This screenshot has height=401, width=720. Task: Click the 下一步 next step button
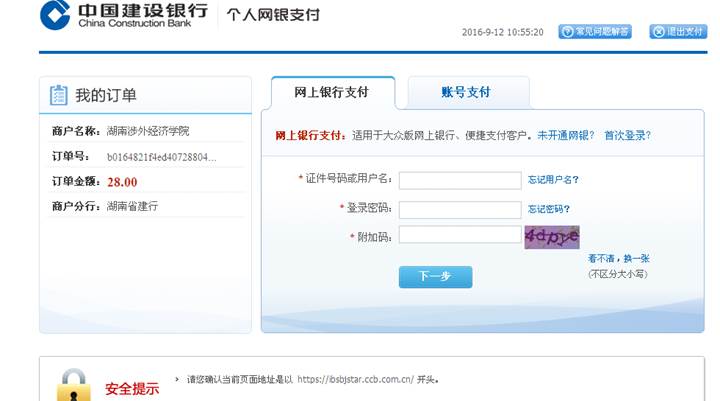click(435, 277)
